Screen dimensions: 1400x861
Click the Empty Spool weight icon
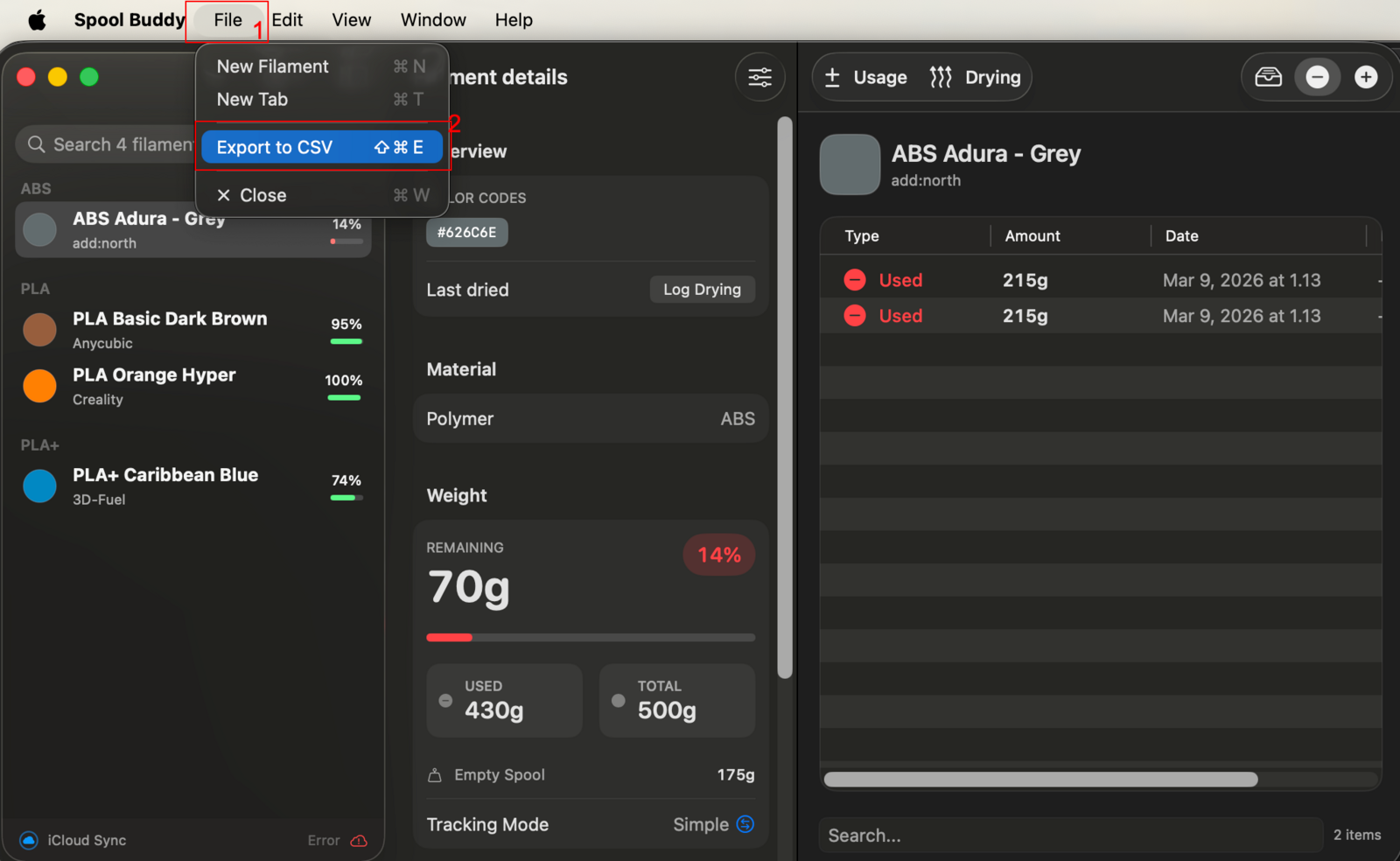(435, 775)
